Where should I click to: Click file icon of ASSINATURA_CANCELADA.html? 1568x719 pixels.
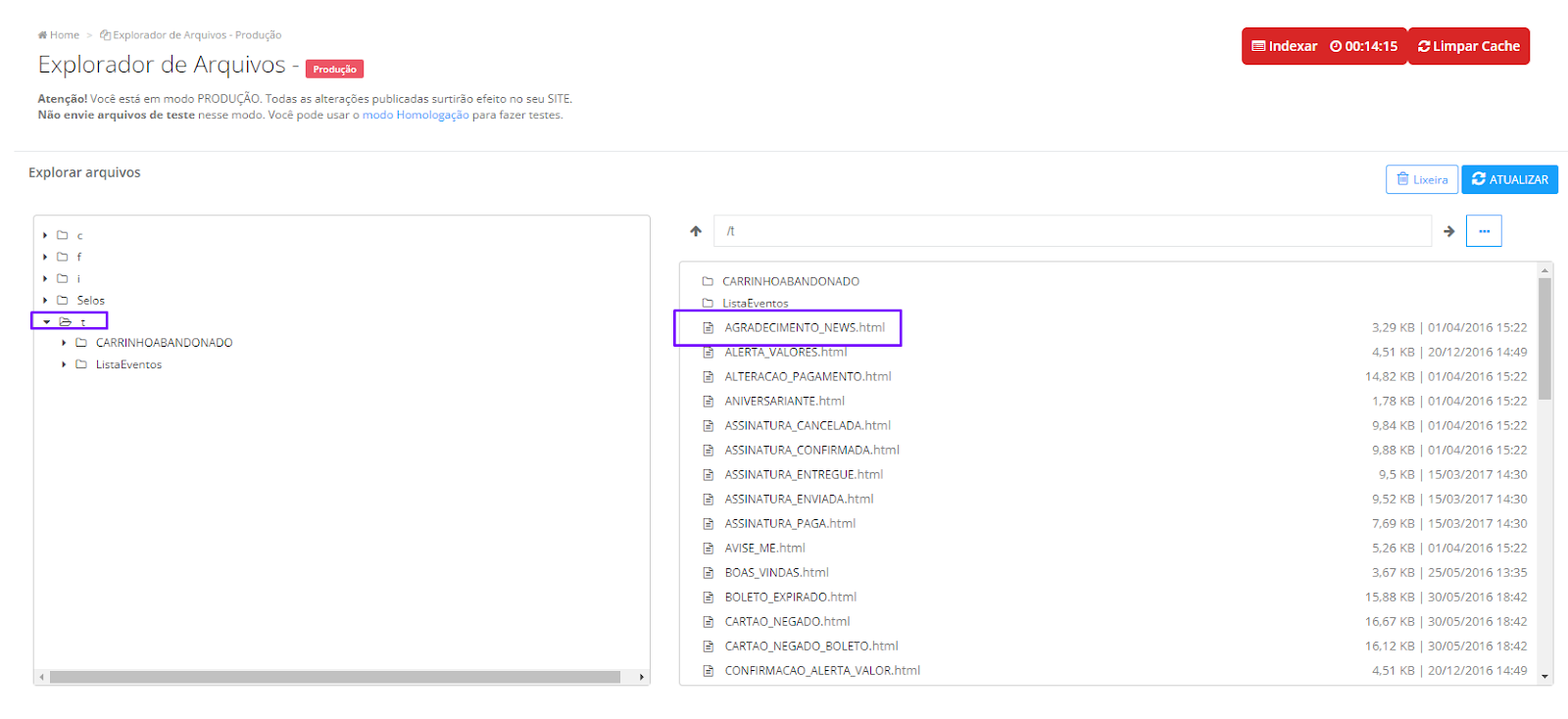coord(709,425)
